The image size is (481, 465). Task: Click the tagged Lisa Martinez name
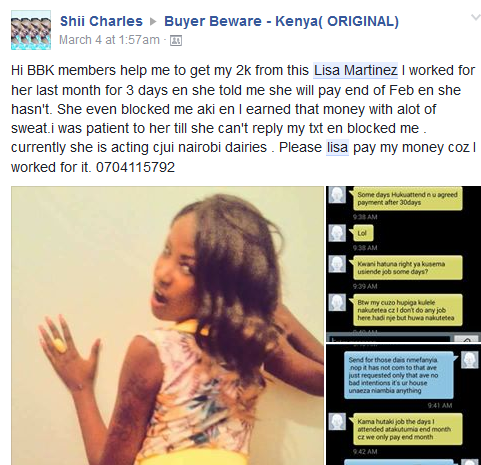coord(356,70)
